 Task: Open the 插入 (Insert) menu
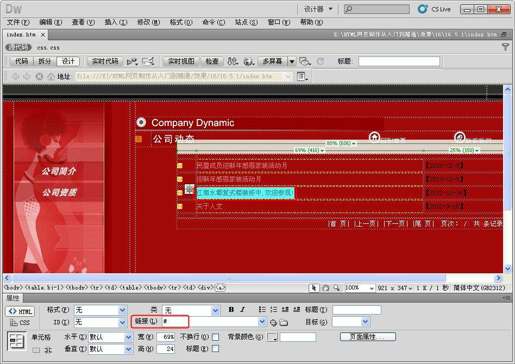[x=116, y=22]
